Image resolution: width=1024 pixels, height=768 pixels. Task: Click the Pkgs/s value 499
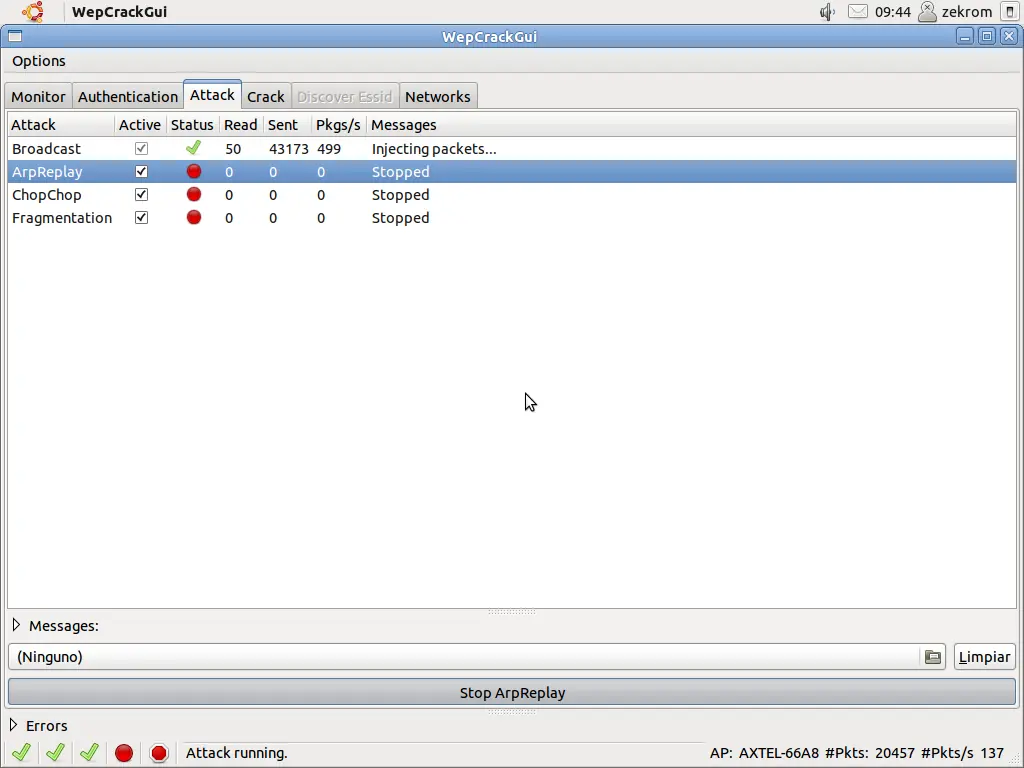pyautogui.click(x=328, y=149)
